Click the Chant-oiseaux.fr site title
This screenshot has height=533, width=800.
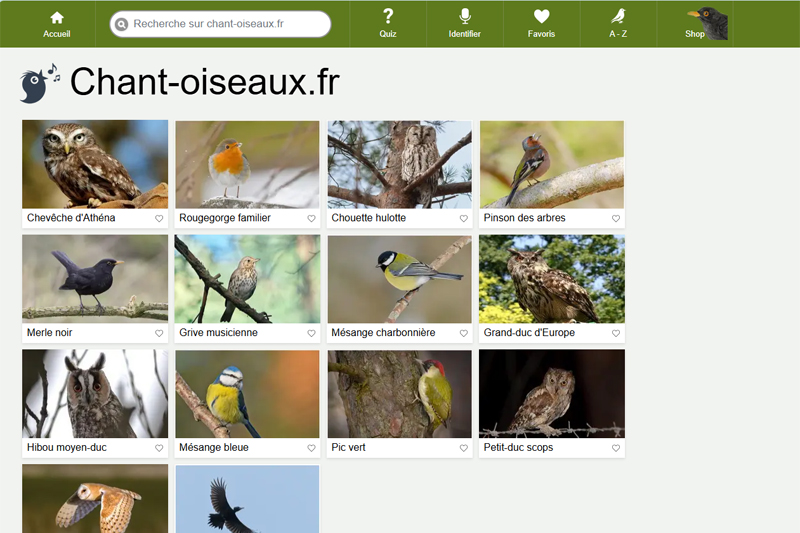click(205, 82)
